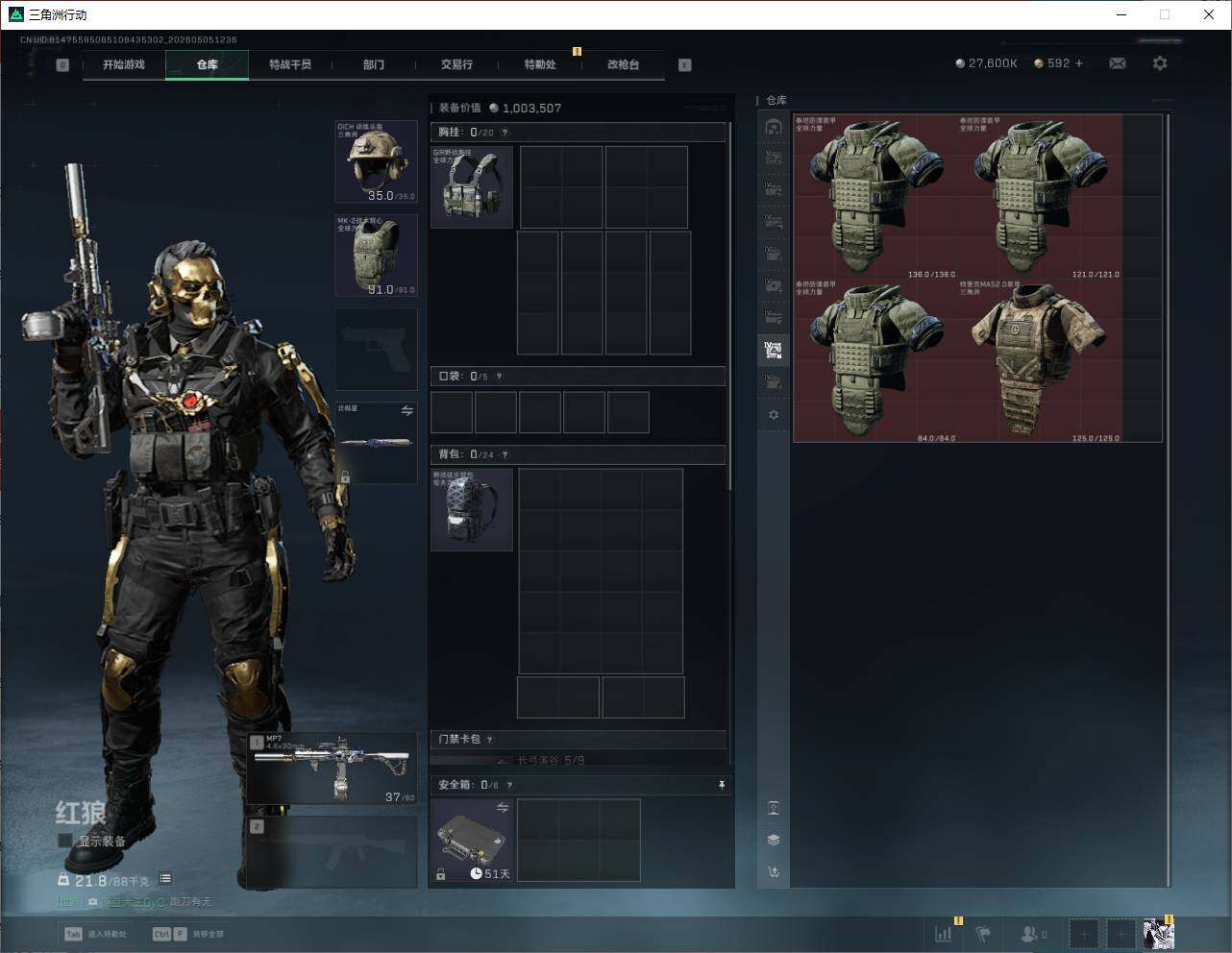
Task: Click the first empty 口袋 pocket slot
Action: point(452,412)
